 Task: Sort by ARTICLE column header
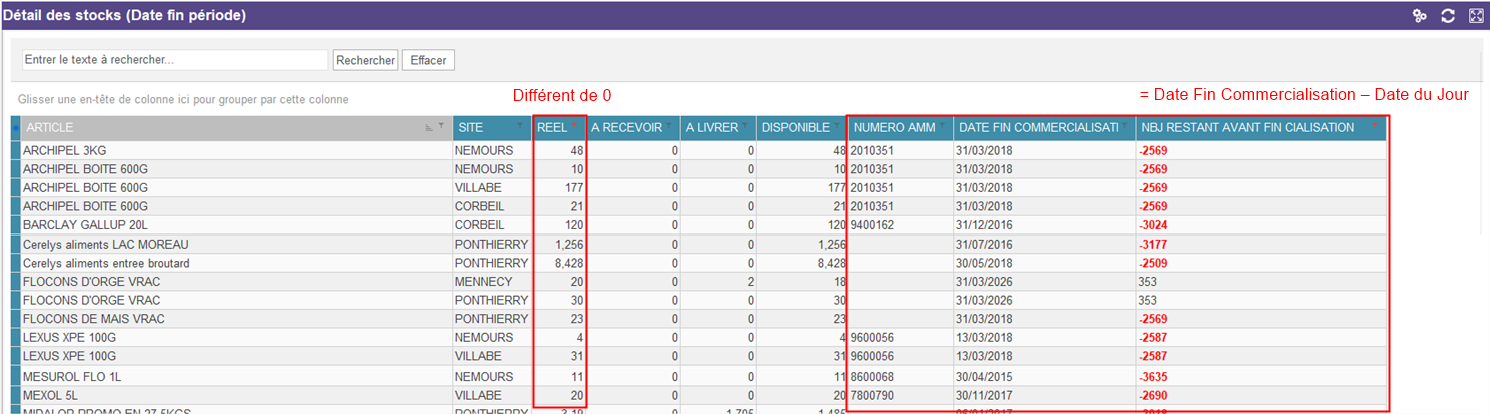tap(200, 128)
